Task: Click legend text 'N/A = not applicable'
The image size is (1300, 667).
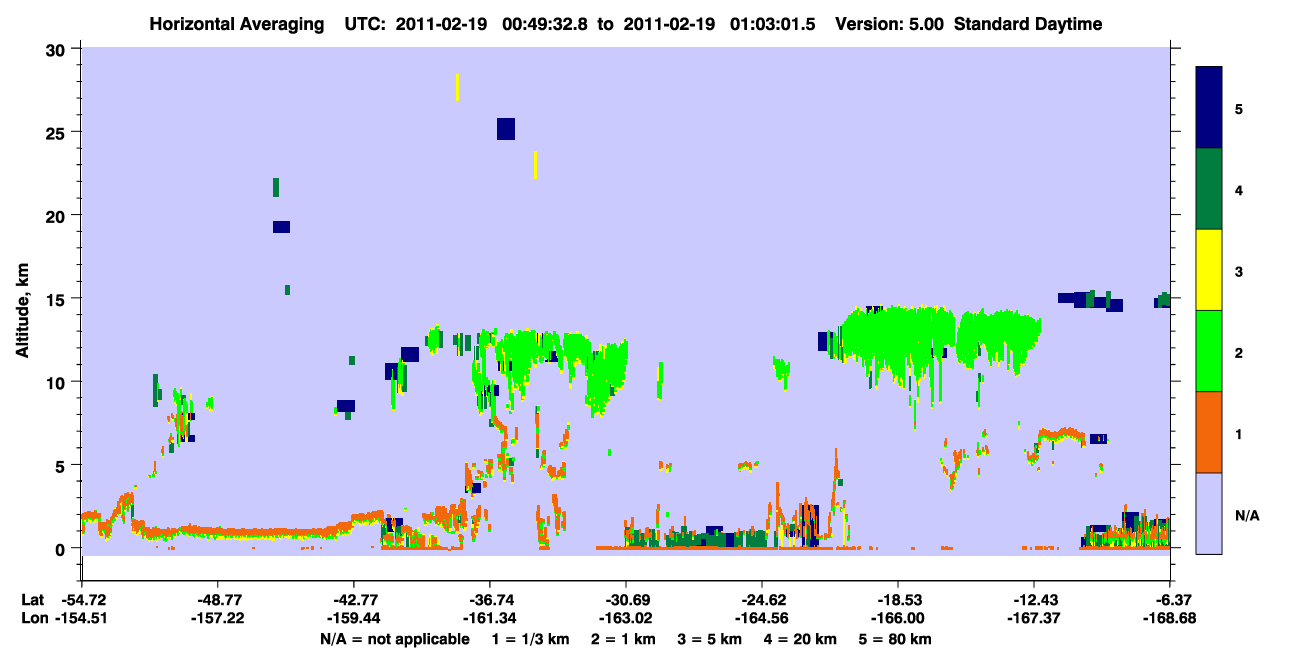Action: point(395,639)
